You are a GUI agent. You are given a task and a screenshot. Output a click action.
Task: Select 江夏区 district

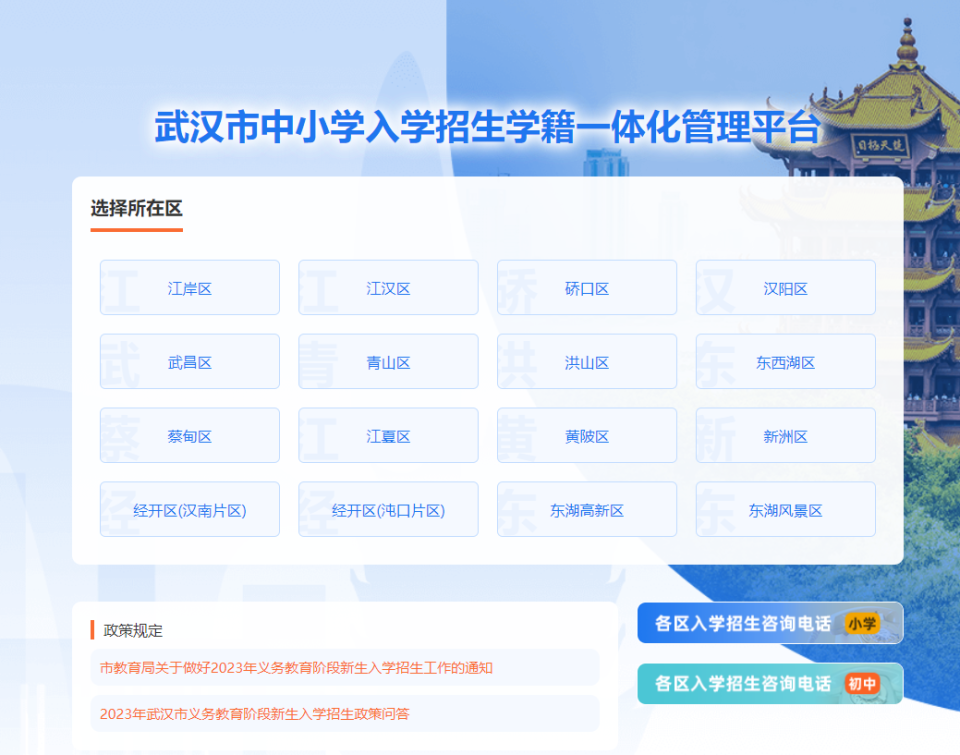click(388, 436)
